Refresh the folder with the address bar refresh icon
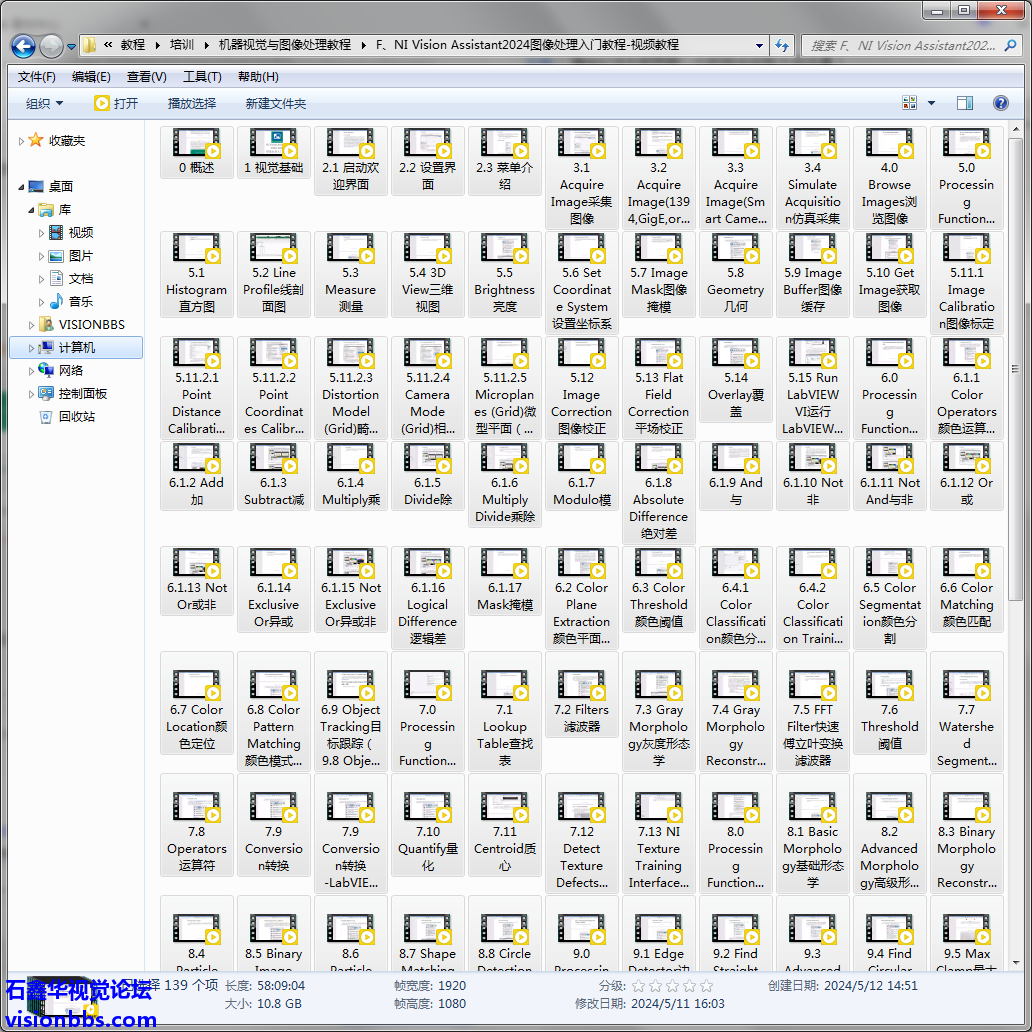Screen dimensions: 1032x1032 click(782, 45)
